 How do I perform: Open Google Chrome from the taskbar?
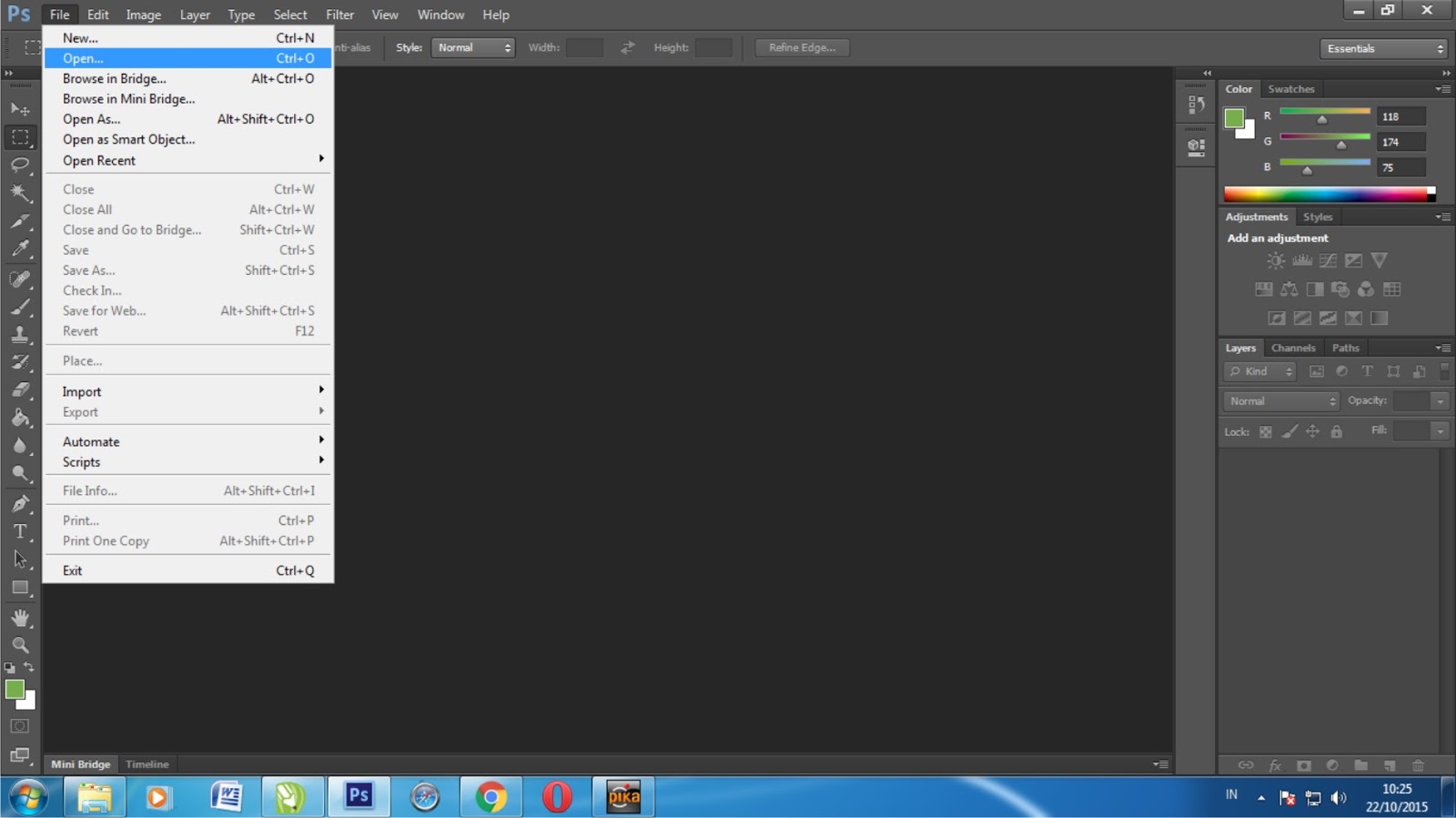coord(490,797)
